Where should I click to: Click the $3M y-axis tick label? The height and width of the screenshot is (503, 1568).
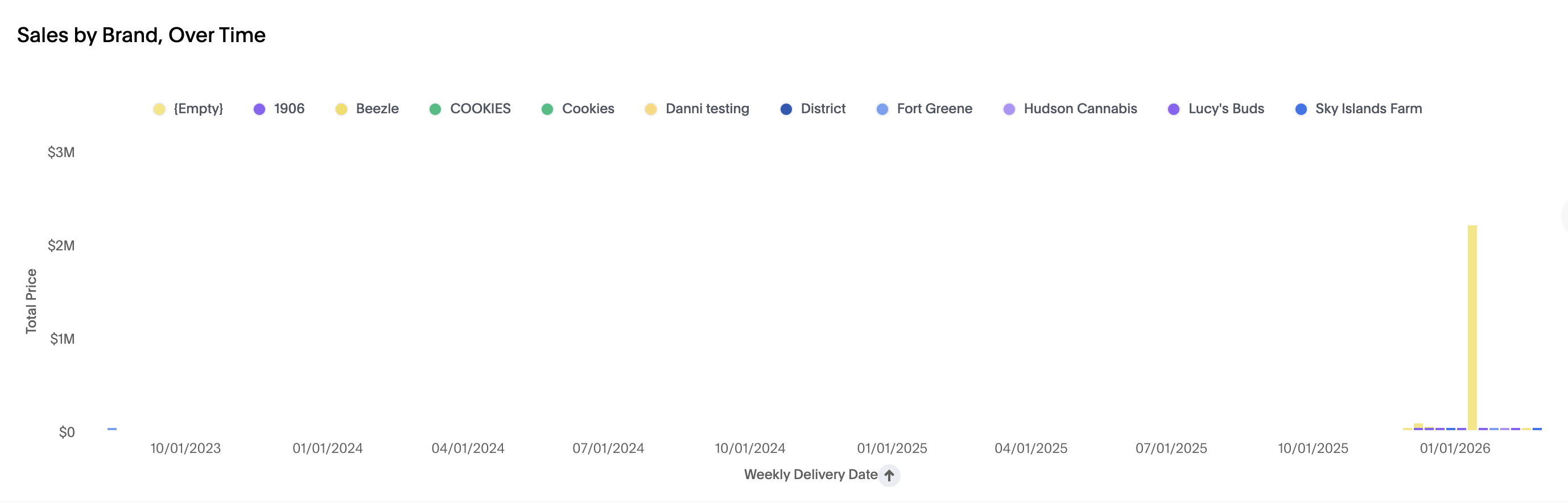tap(61, 152)
